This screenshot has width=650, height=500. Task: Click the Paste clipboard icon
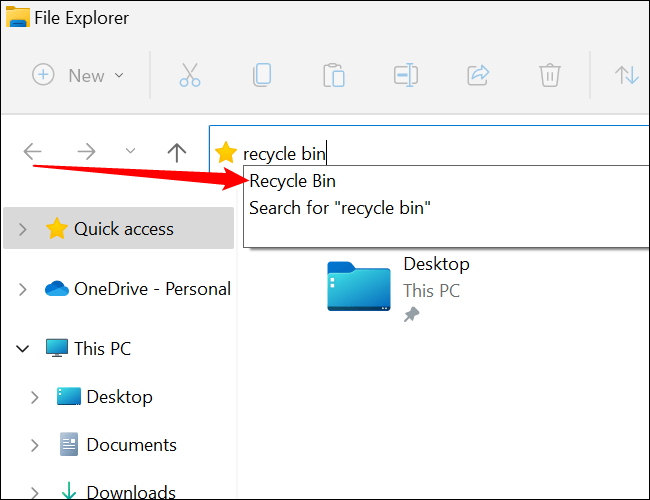[333, 75]
